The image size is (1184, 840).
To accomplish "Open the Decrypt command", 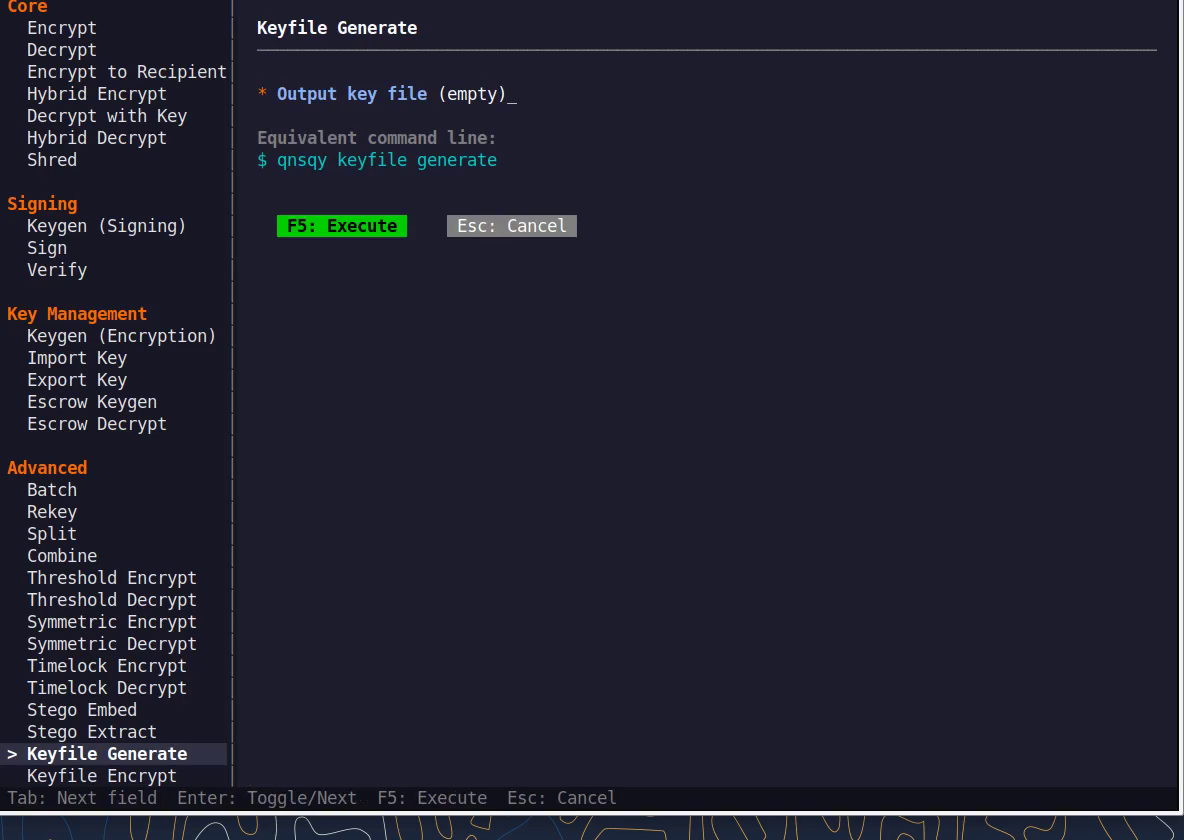I will (62, 50).
